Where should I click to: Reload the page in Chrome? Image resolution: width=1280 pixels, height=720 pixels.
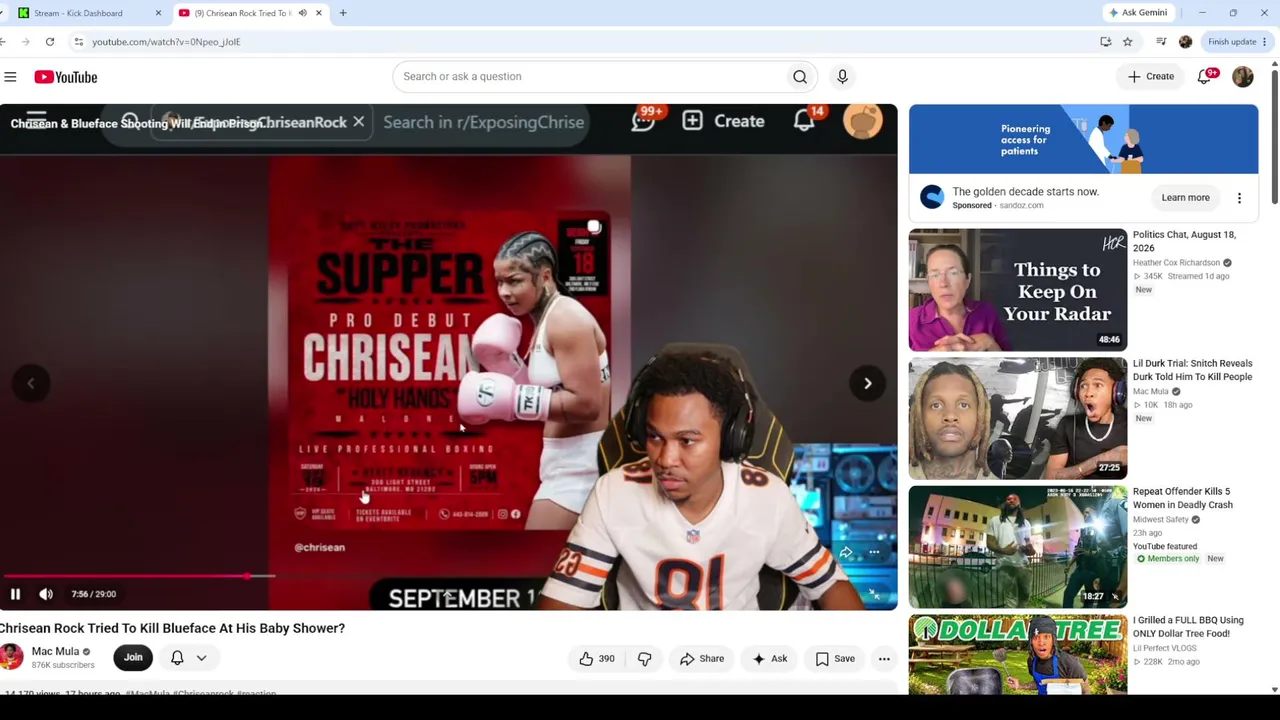tap(50, 42)
